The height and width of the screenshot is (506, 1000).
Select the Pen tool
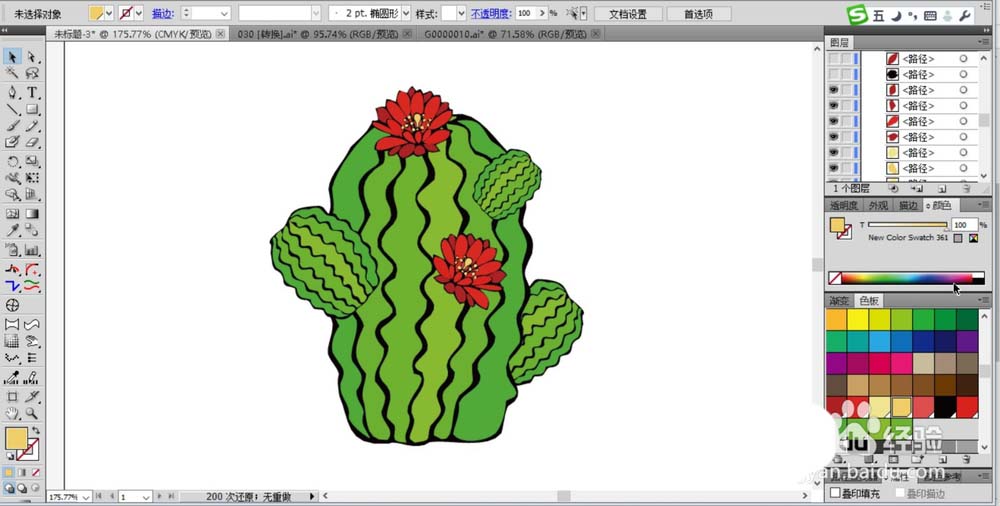pos(12,93)
